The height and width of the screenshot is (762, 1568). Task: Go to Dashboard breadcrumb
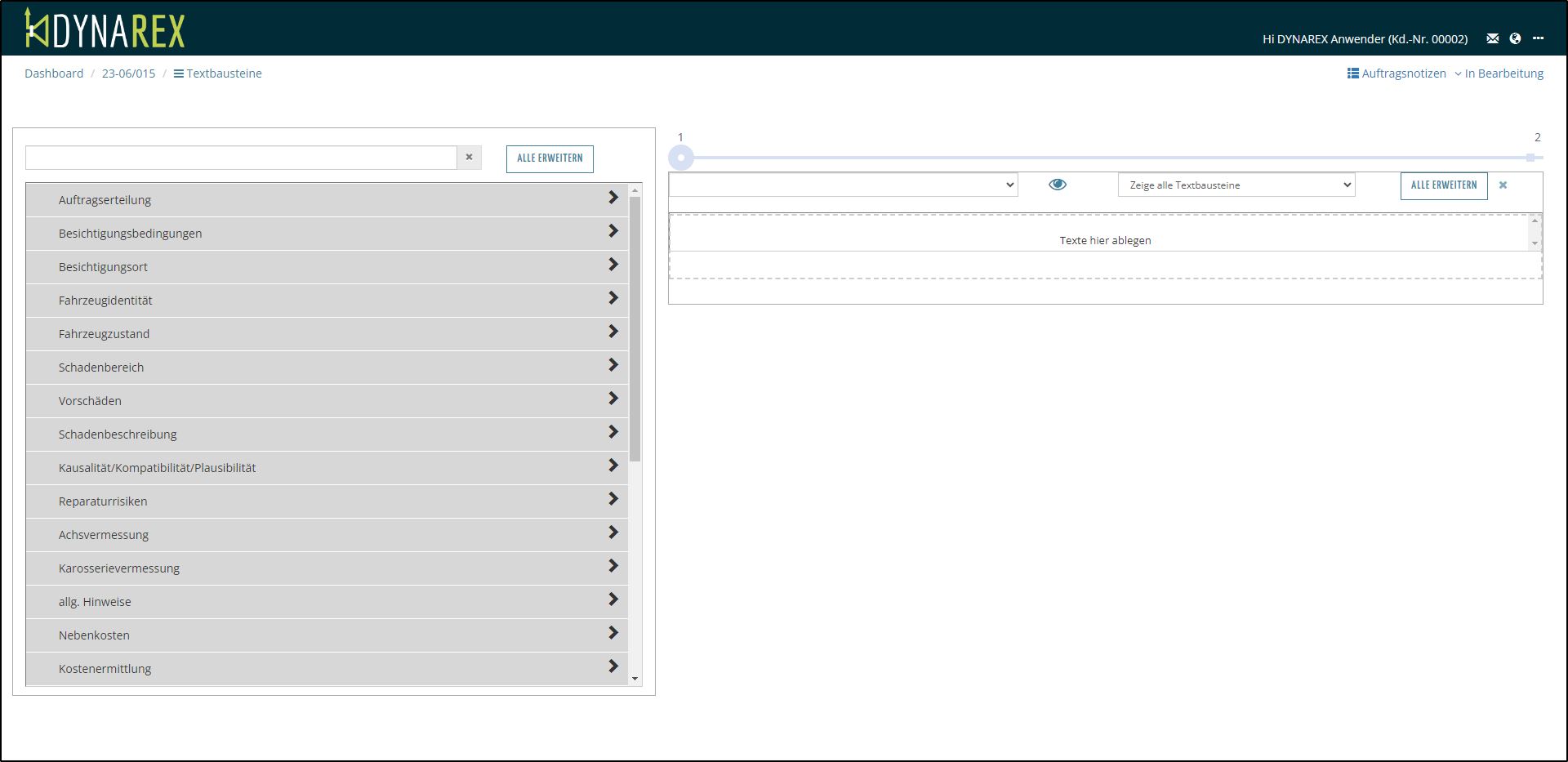[x=54, y=74]
